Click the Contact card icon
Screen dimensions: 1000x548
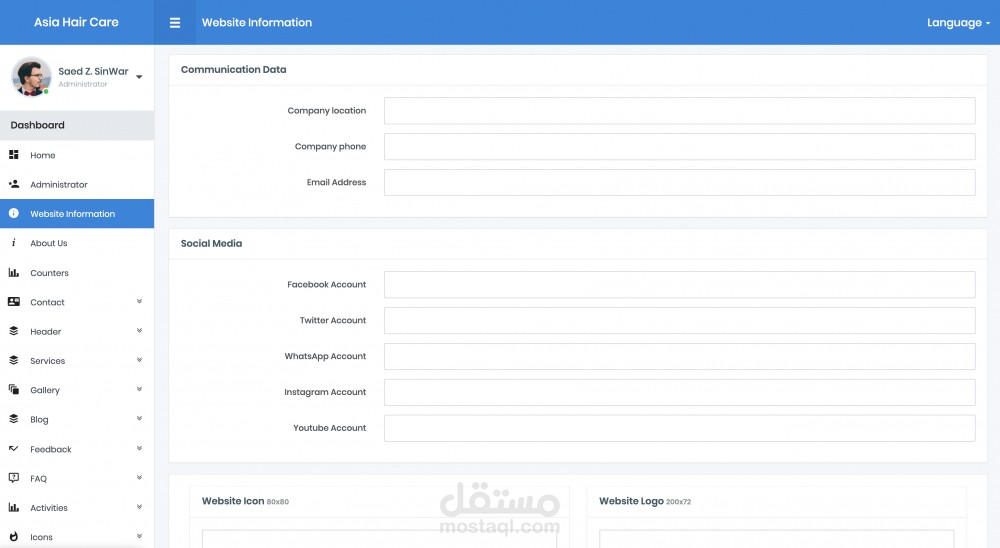pos(13,302)
